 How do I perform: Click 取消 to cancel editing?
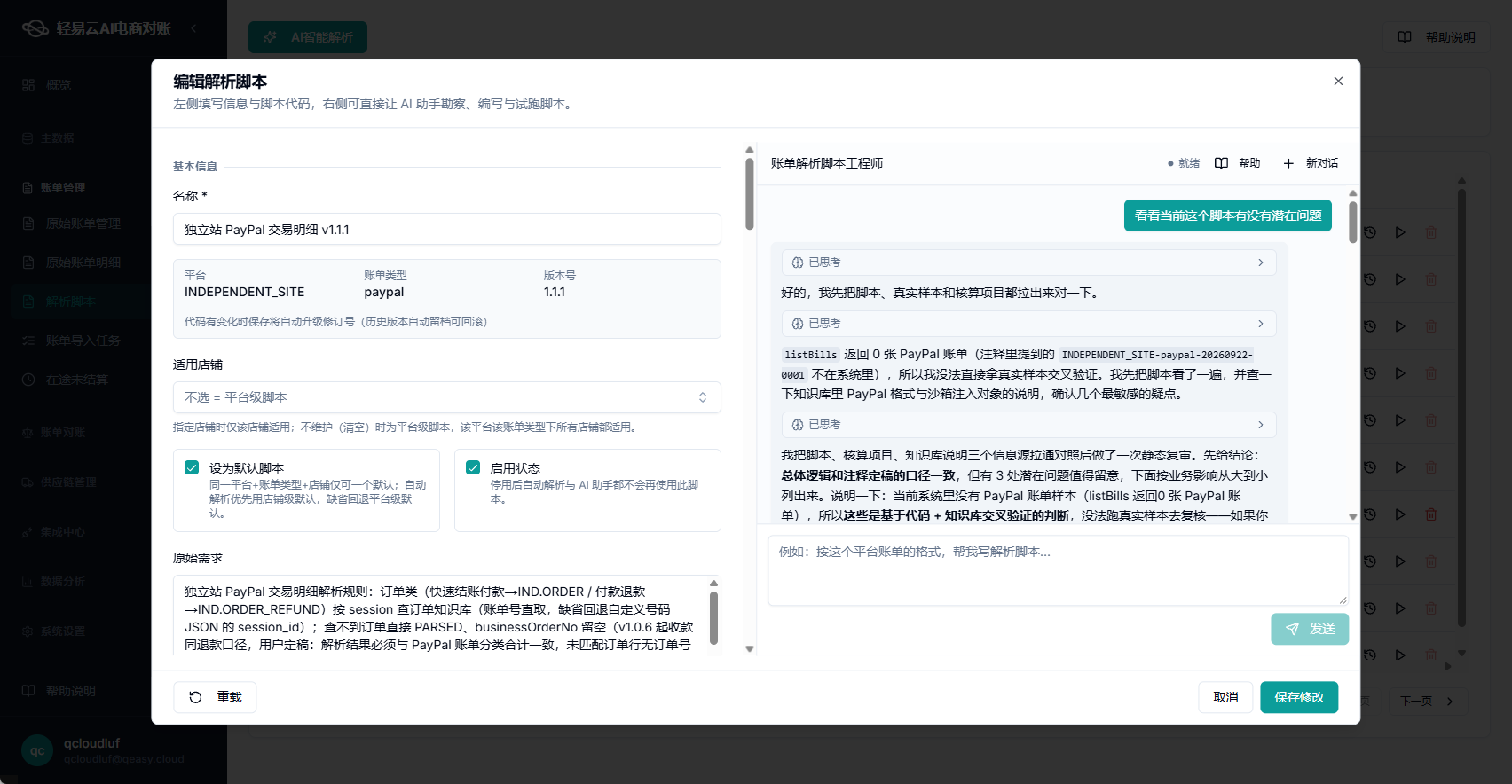pos(1225,697)
